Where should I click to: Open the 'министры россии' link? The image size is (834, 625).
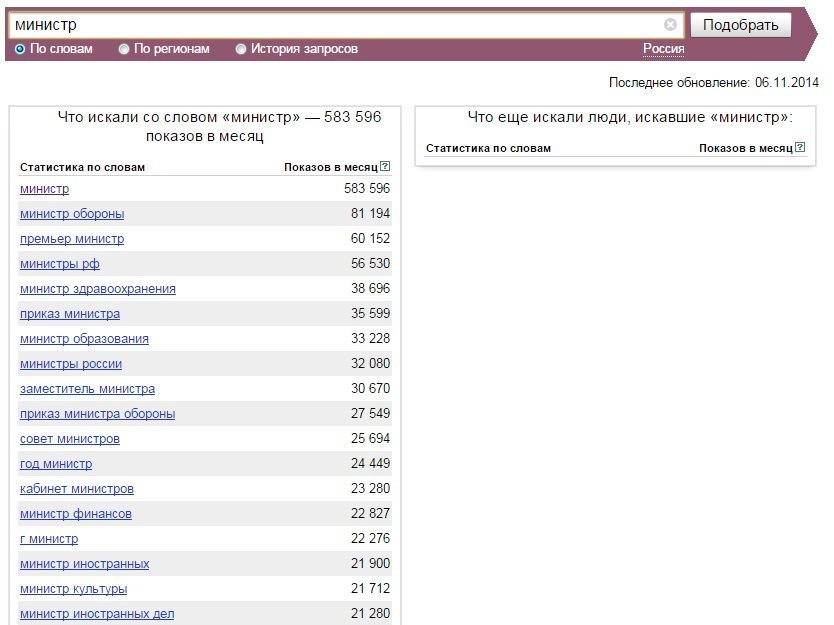[71, 364]
